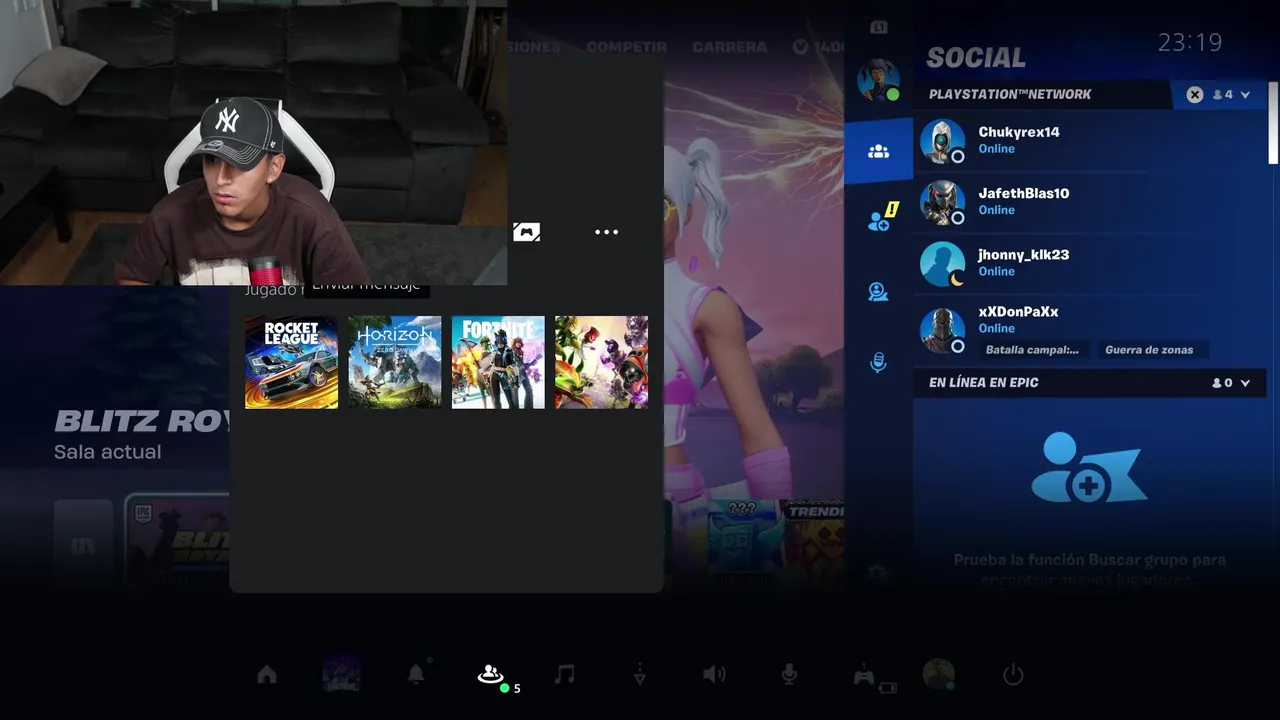Open the Power icon in control center
This screenshot has height=720, width=1280.
1013,675
